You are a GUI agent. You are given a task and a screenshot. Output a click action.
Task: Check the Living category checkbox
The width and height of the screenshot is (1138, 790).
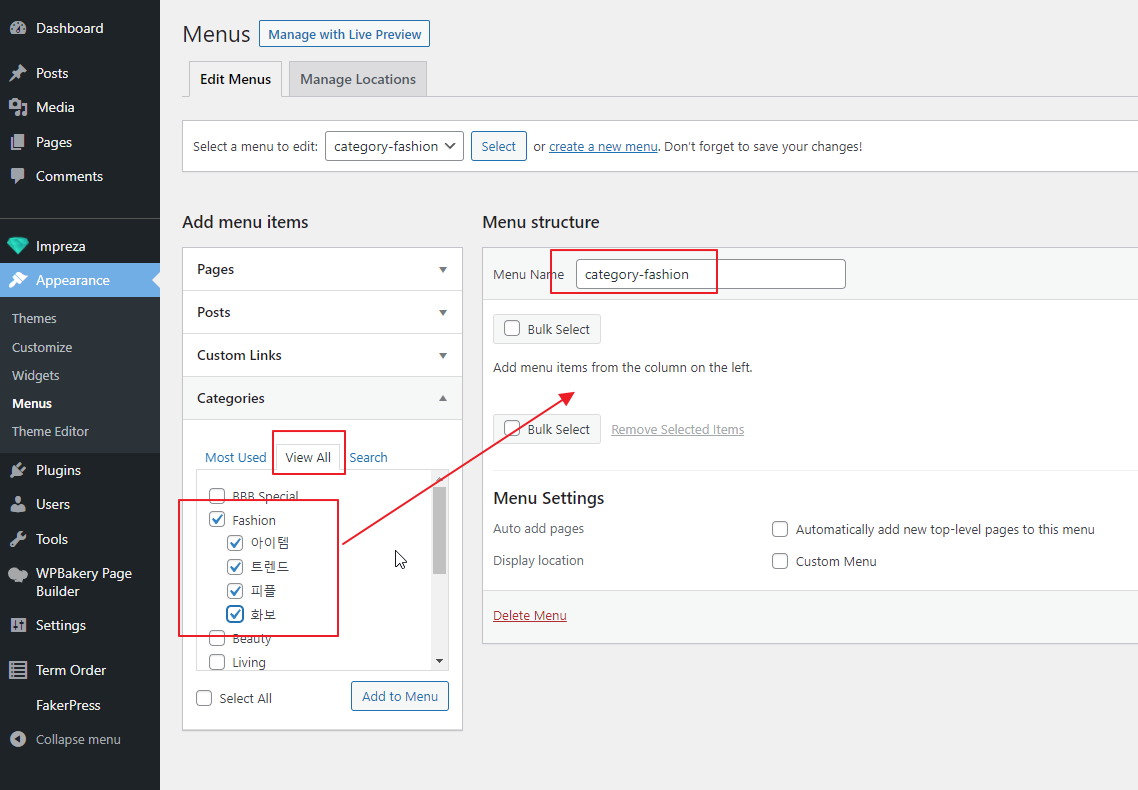coord(217,662)
